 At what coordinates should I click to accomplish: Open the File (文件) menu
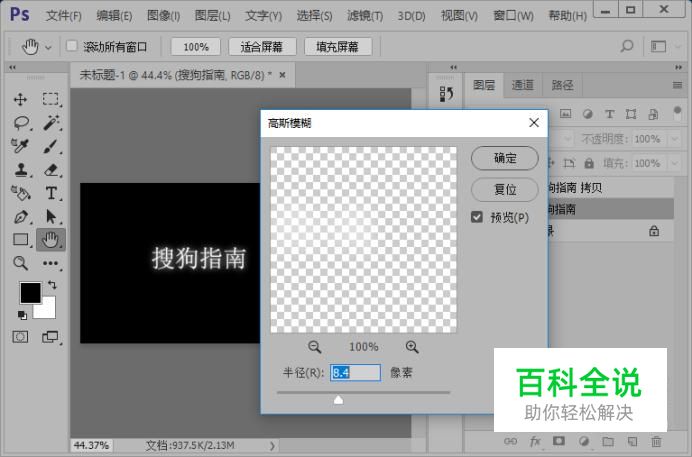click(x=64, y=16)
